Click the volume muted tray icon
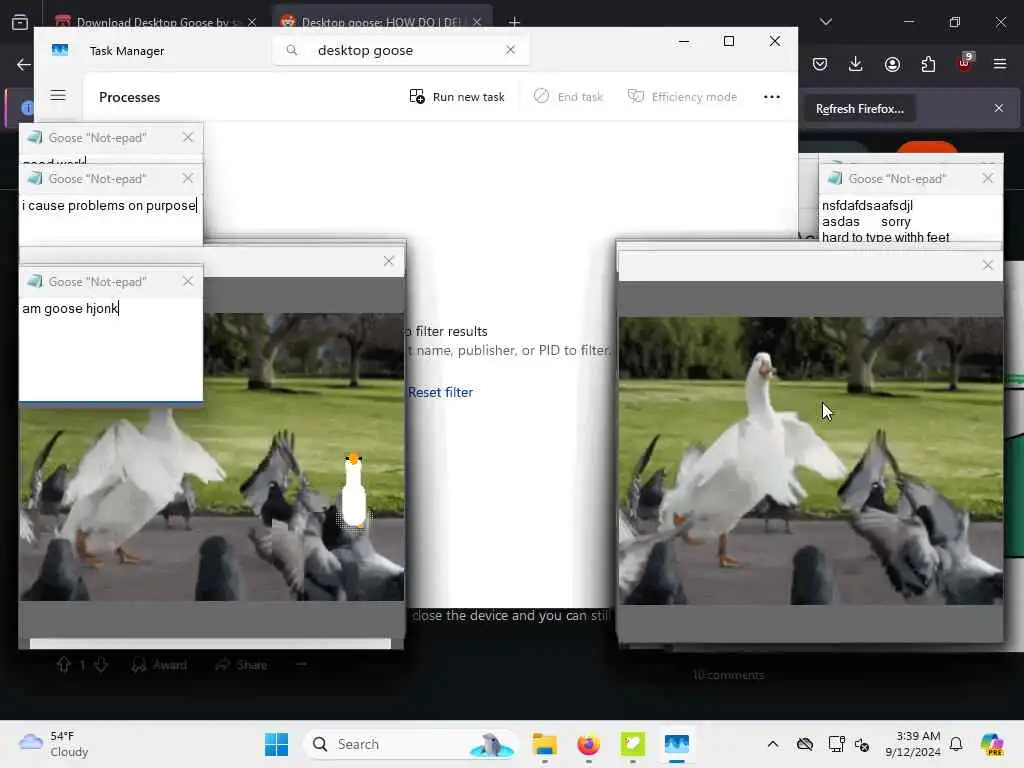This screenshot has width=1024, height=768. [862, 744]
